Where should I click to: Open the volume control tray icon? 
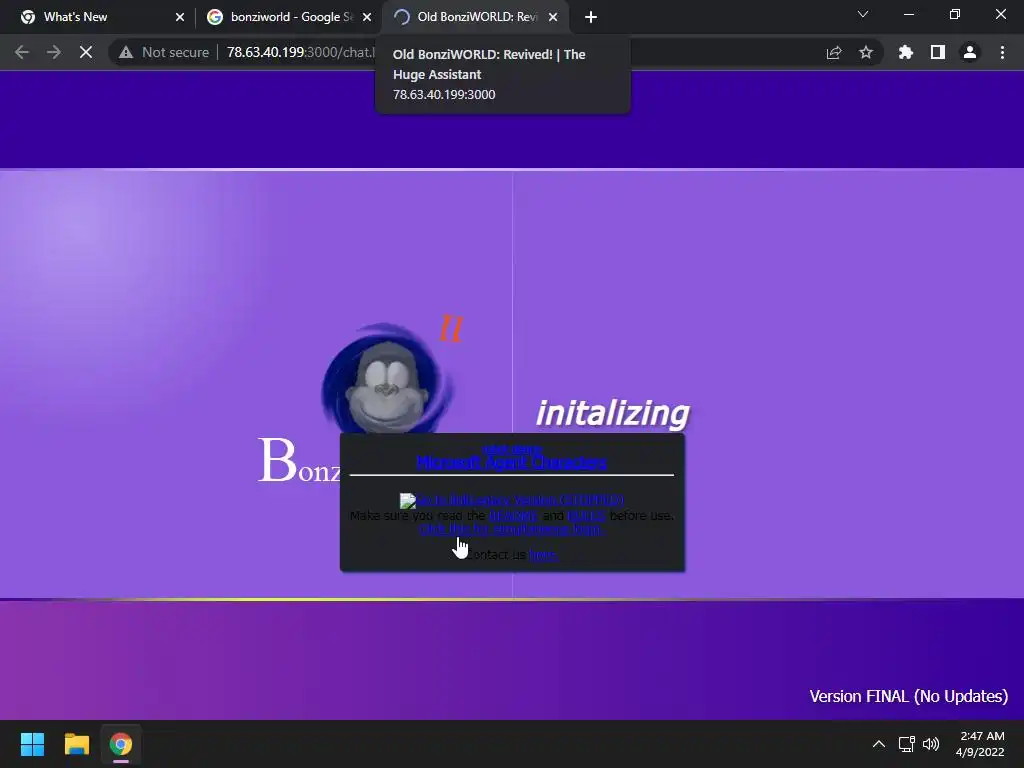[931, 744]
